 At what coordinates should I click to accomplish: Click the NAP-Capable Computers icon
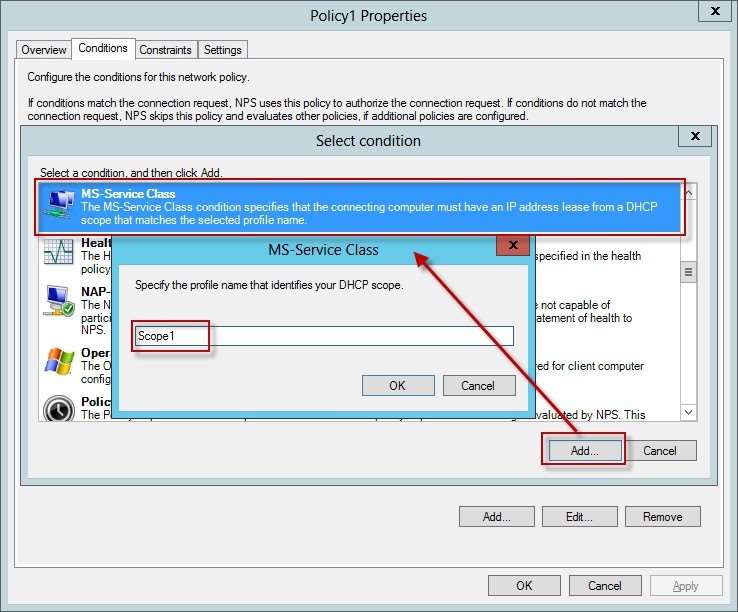58,301
